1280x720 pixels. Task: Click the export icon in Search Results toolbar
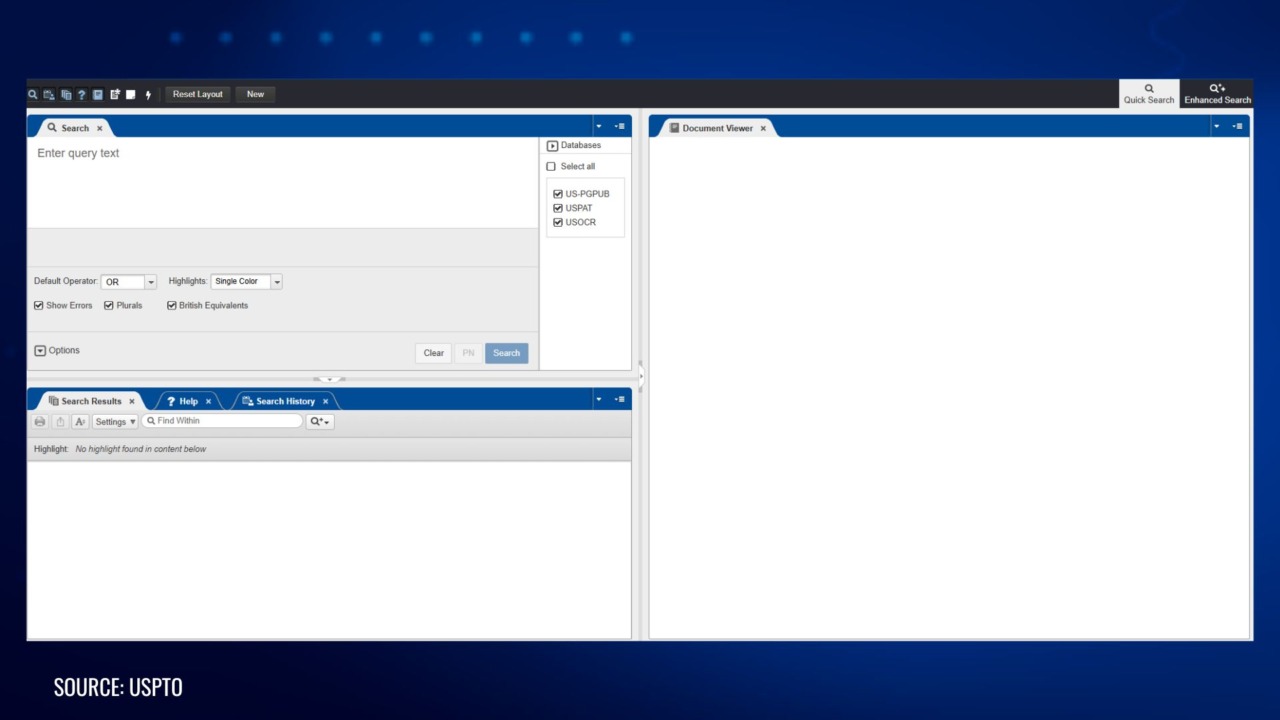click(60, 422)
